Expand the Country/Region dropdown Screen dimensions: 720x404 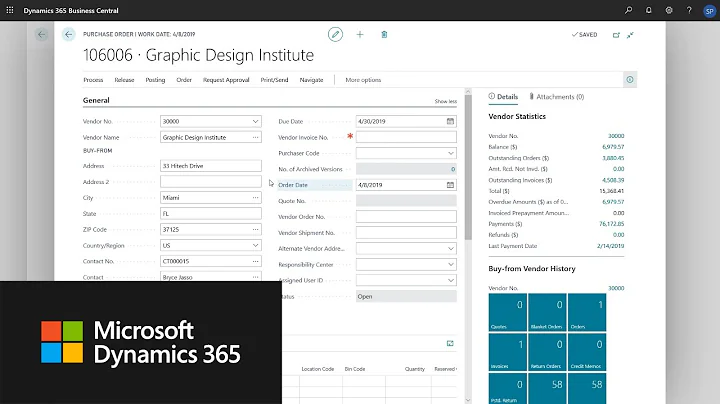[x=255, y=245]
